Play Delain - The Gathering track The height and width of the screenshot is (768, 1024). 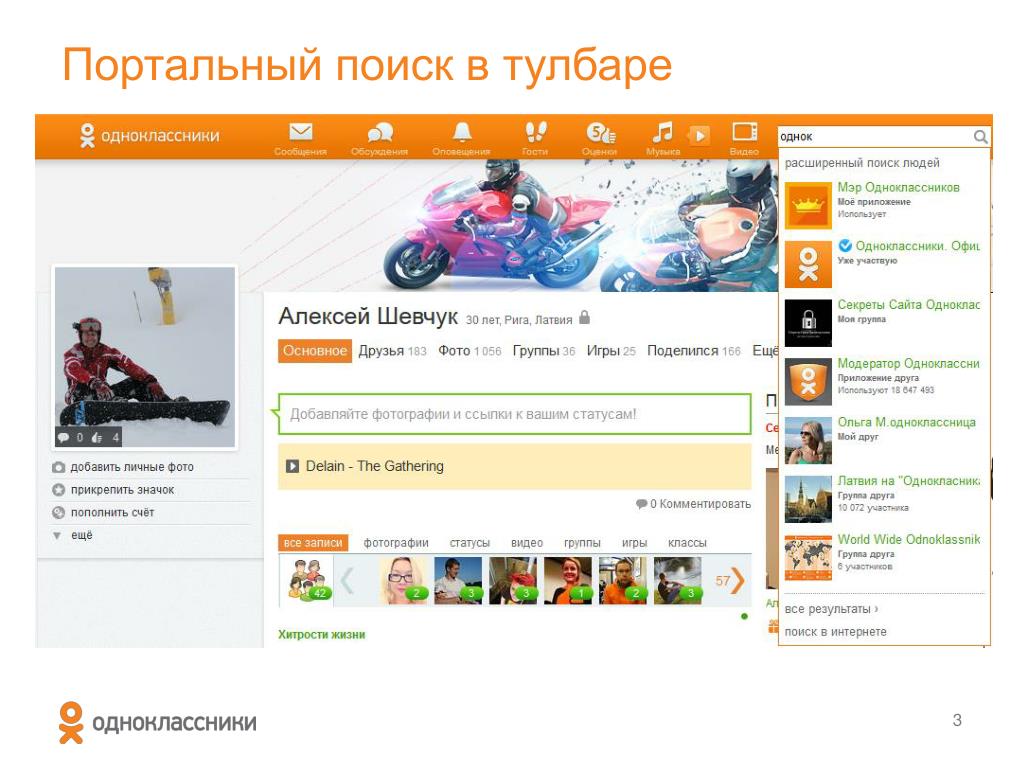point(293,466)
